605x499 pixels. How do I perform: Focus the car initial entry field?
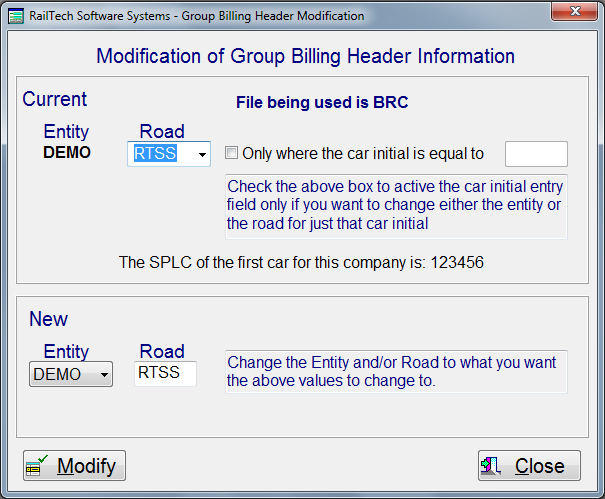pyautogui.click(x=536, y=154)
